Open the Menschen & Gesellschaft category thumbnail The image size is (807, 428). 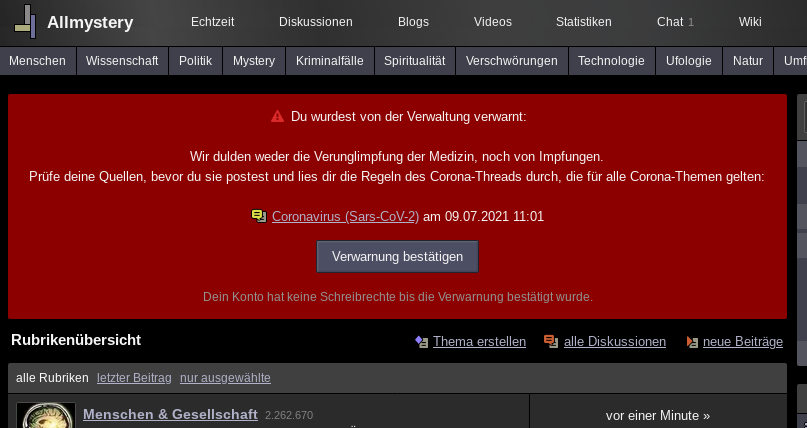click(x=46, y=416)
